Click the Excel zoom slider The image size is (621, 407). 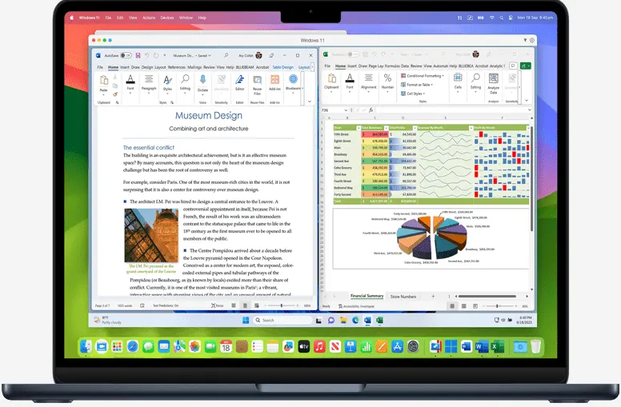(501, 306)
